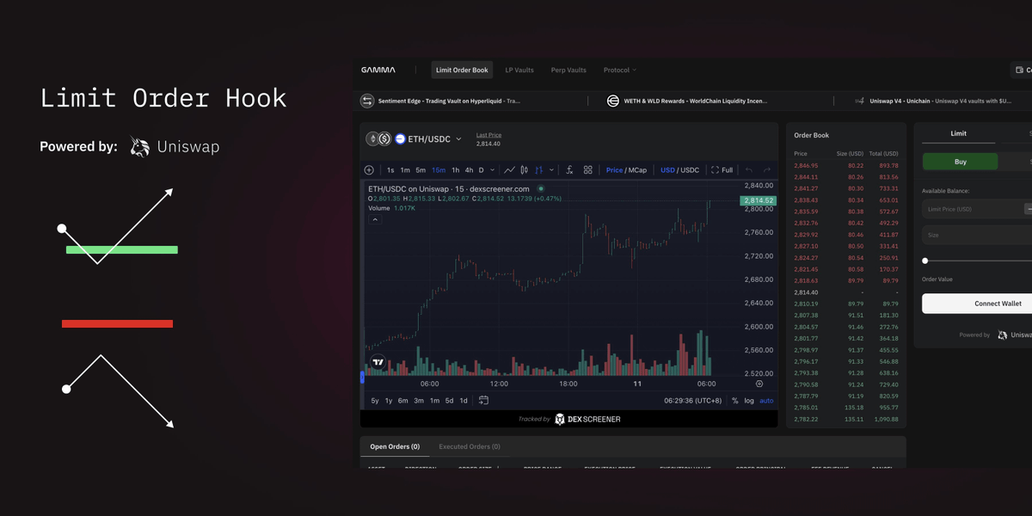Click the 2,846.95 ask price row
Viewport: 1032px width, 516px height.
coord(846,165)
